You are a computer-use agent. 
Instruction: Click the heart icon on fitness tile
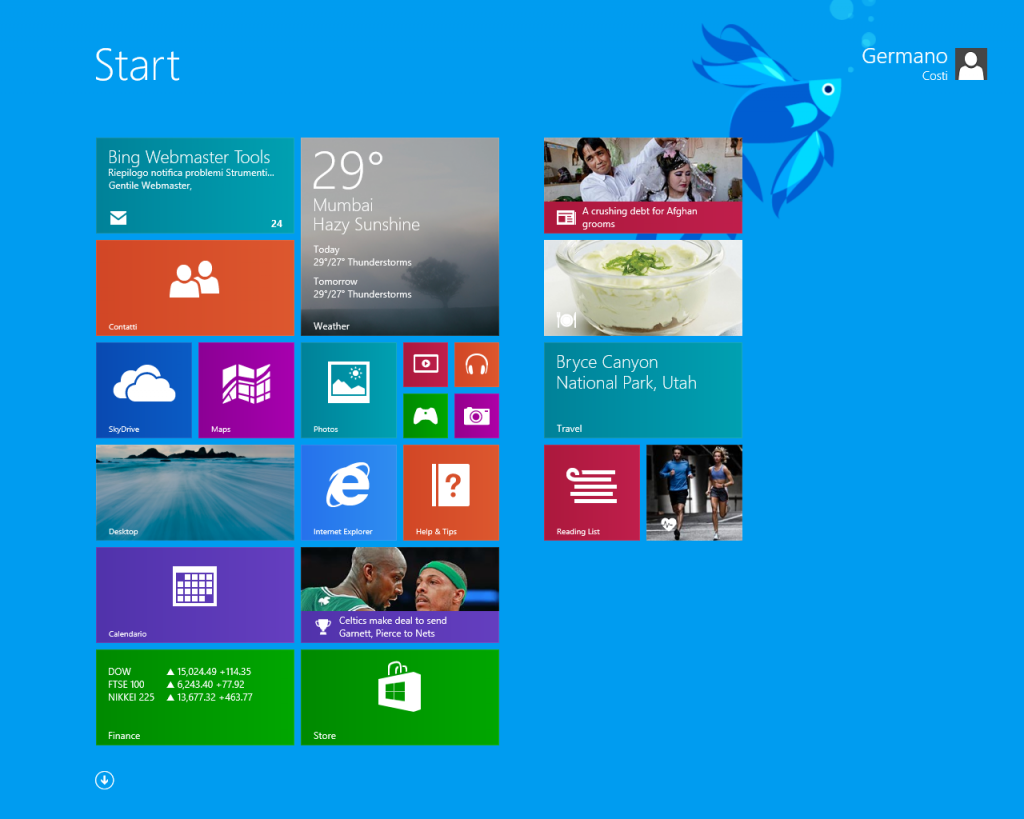[x=668, y=524]
